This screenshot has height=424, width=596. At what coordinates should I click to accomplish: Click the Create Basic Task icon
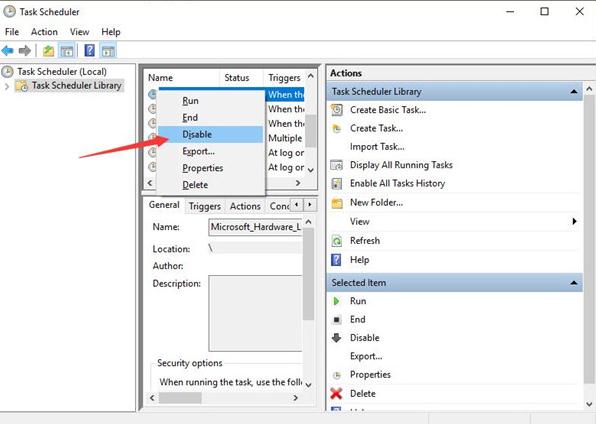(x=337, y=110)
